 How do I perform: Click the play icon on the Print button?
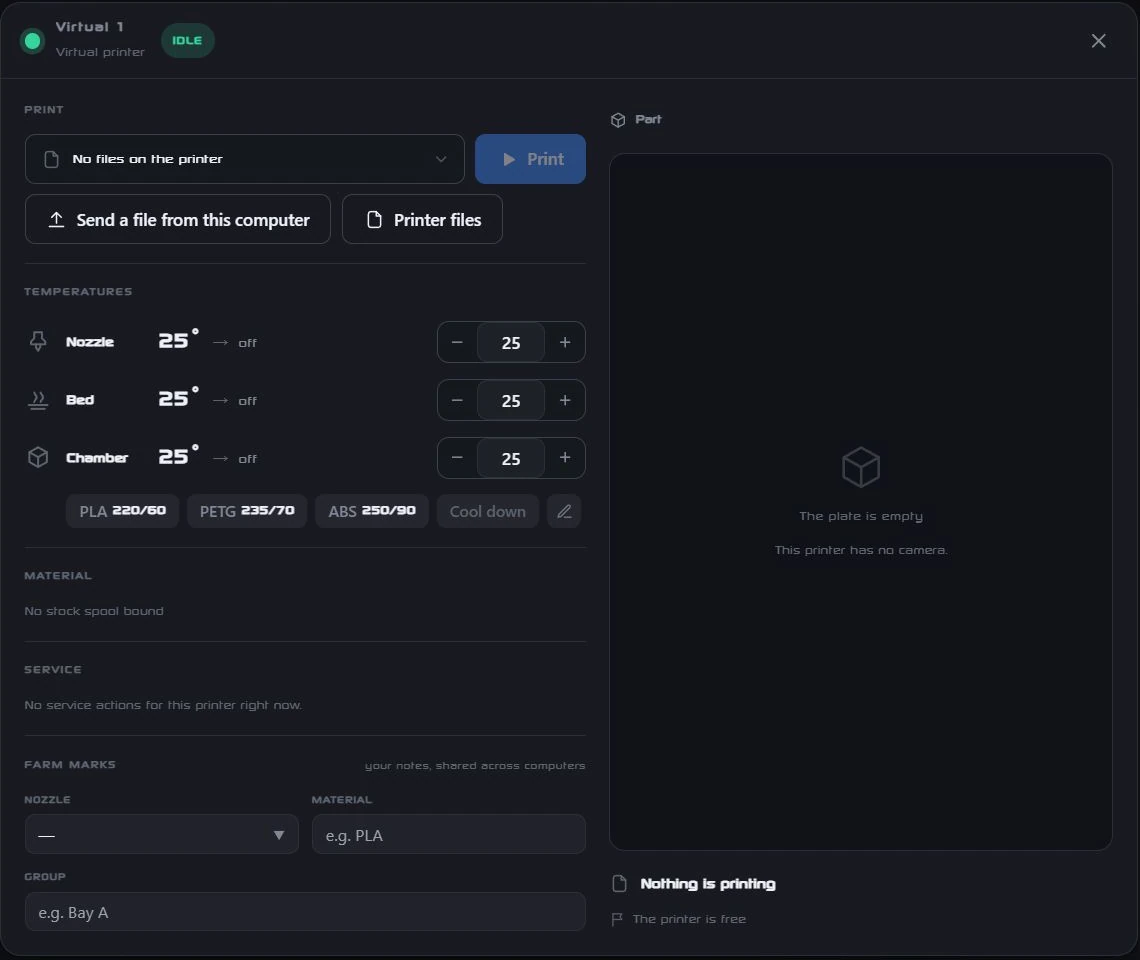(x=509, y=159)
